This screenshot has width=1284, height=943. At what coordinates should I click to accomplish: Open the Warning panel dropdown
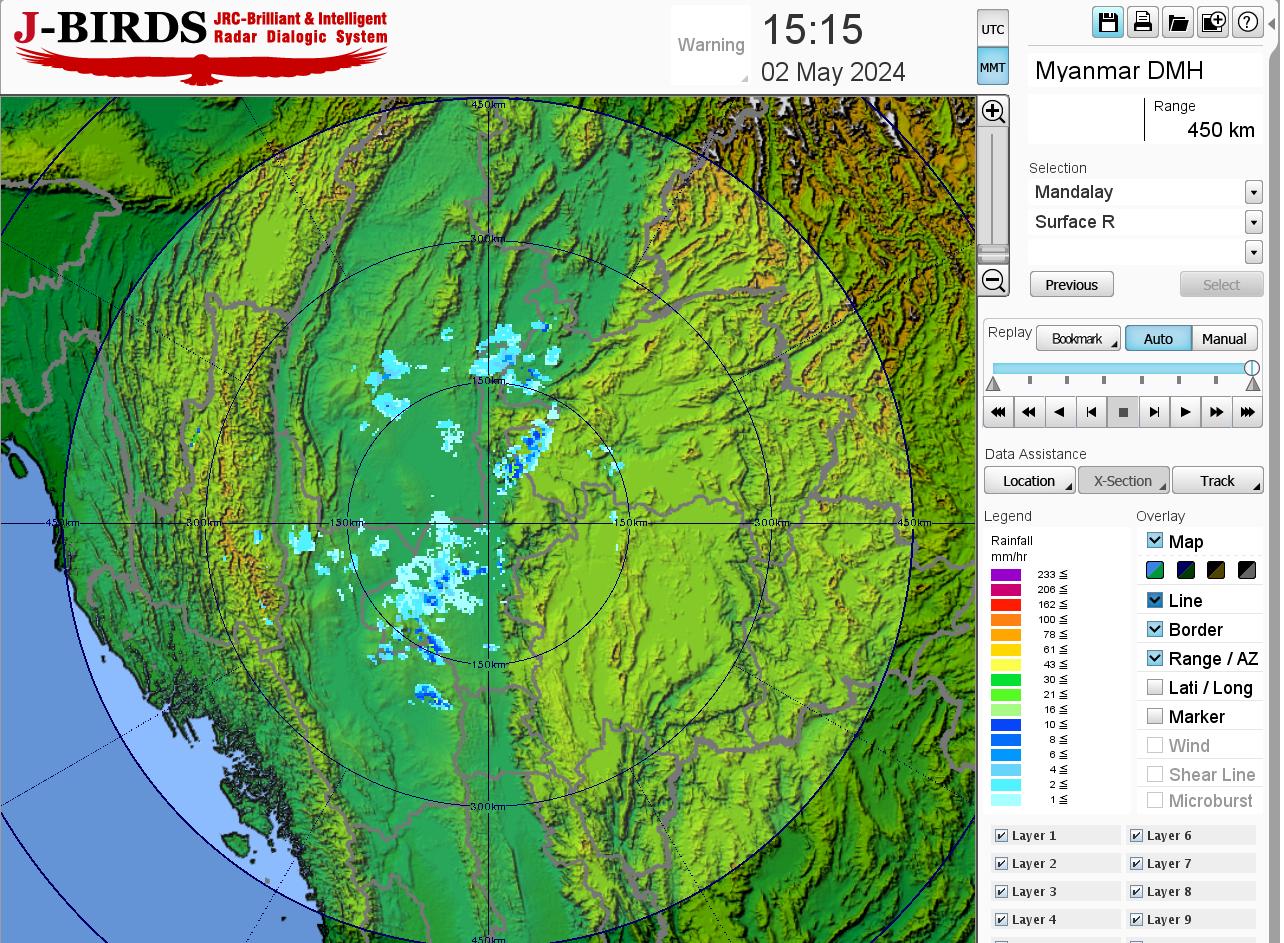click(x=711, y=45)
